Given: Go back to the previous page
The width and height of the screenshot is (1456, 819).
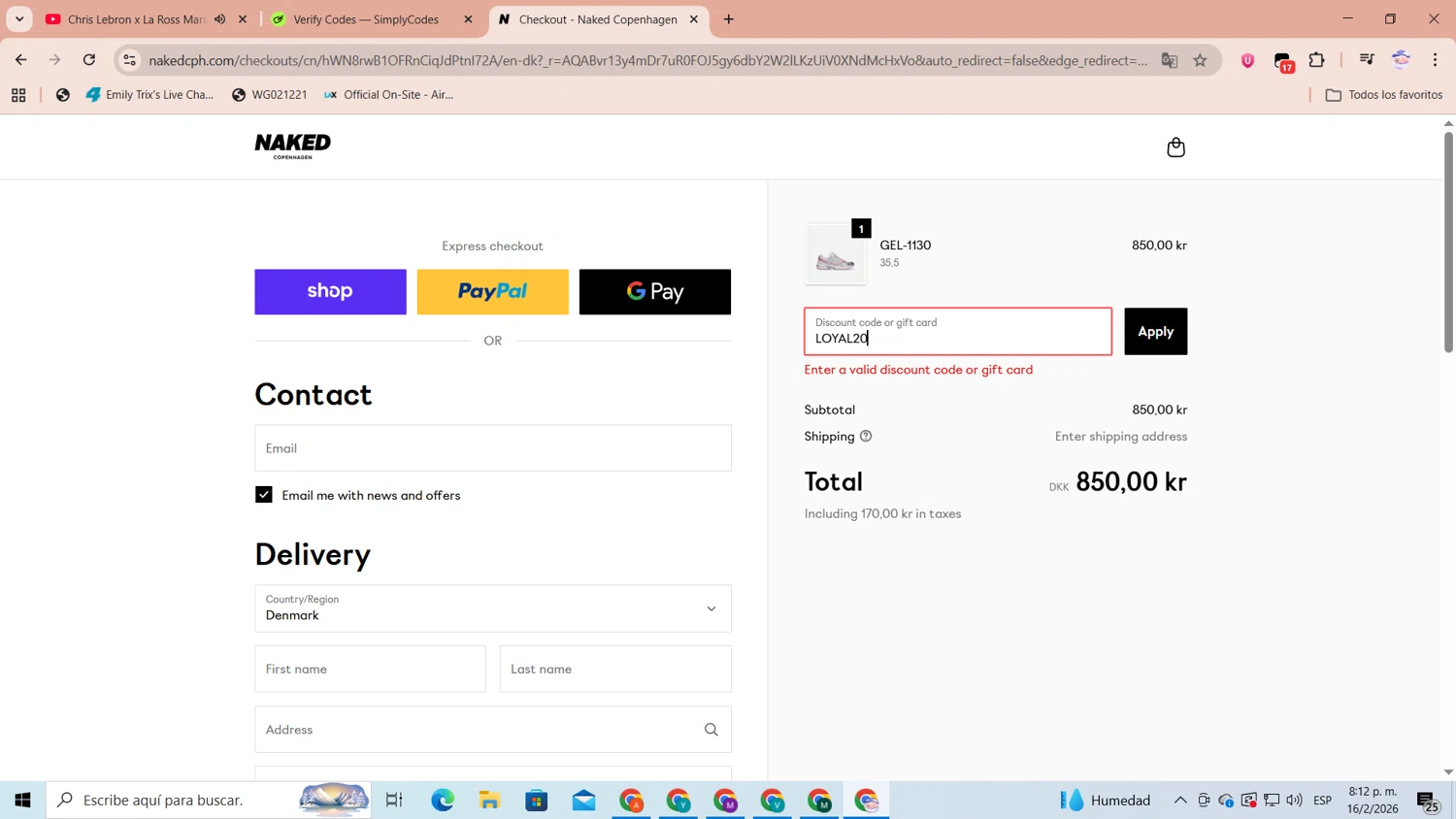Looking at the screenshot, I should coord(21,60).
